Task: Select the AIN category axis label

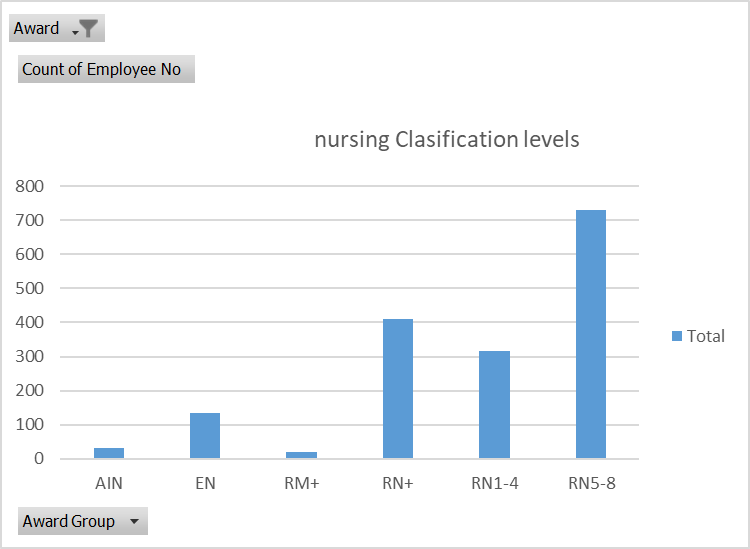Action: pyautogui.click(x=109, y=483)
